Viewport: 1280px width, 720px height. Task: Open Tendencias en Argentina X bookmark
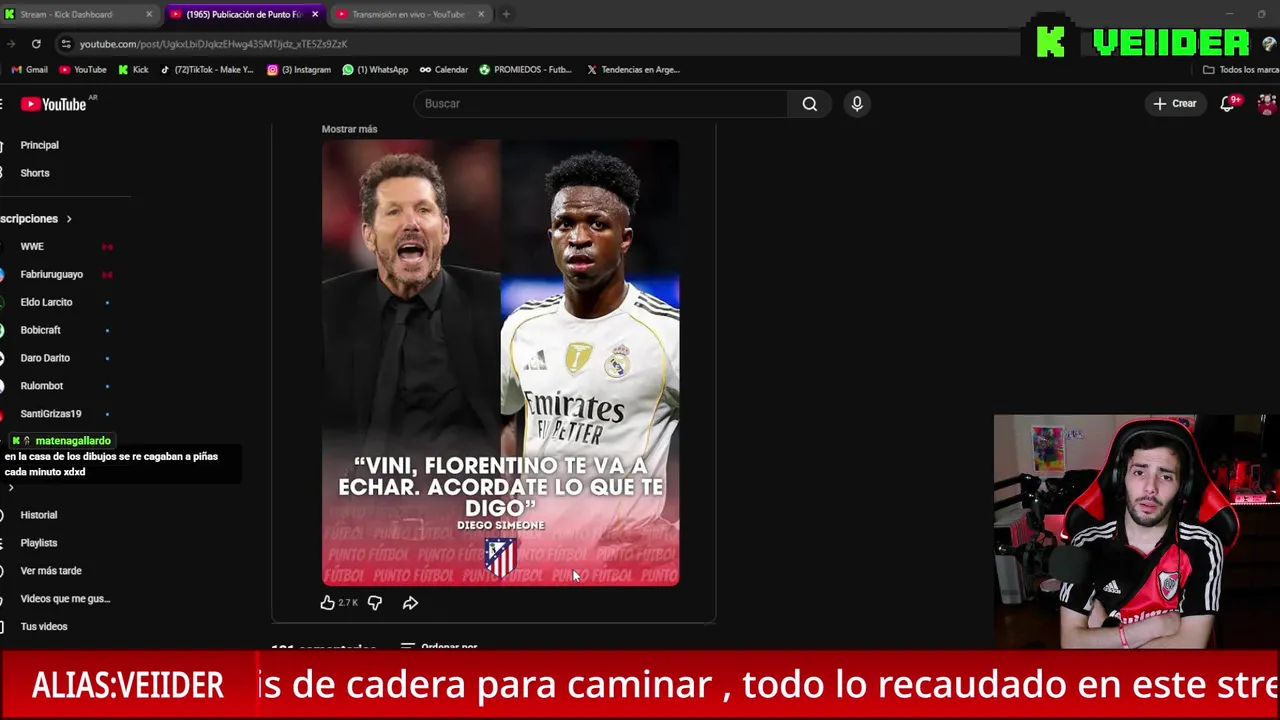click(x=633, y=70)
